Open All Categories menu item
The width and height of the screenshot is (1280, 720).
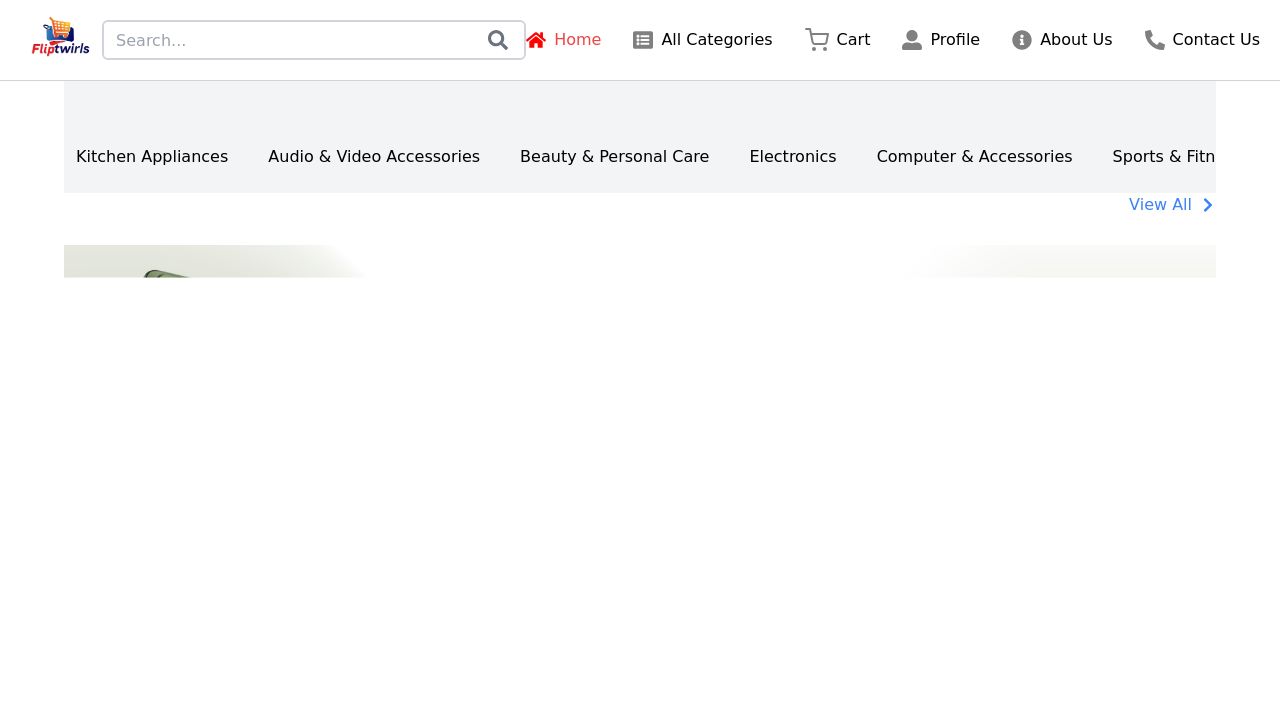(x=703, y=40)
